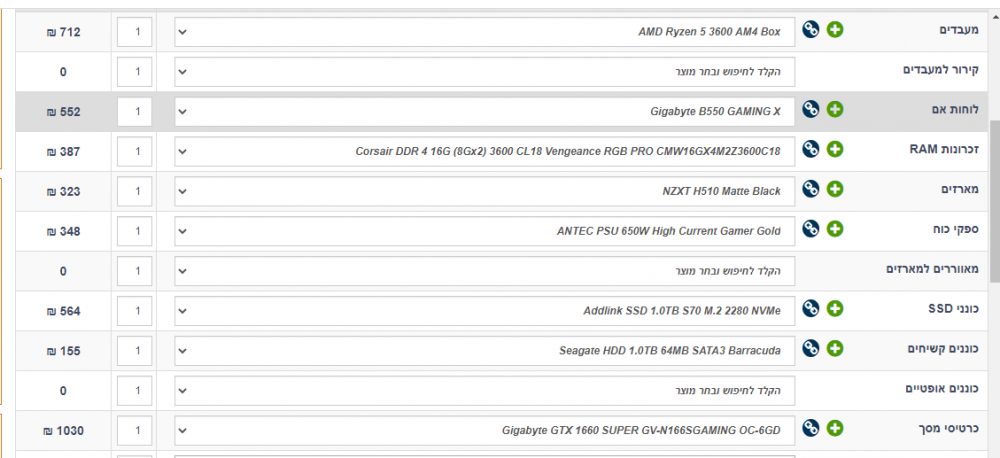This screenshot has height=458, width=1000.
Task: Click the green plus icon for NZXT H510 Matte Black
Action: click(x=835, y=189)
